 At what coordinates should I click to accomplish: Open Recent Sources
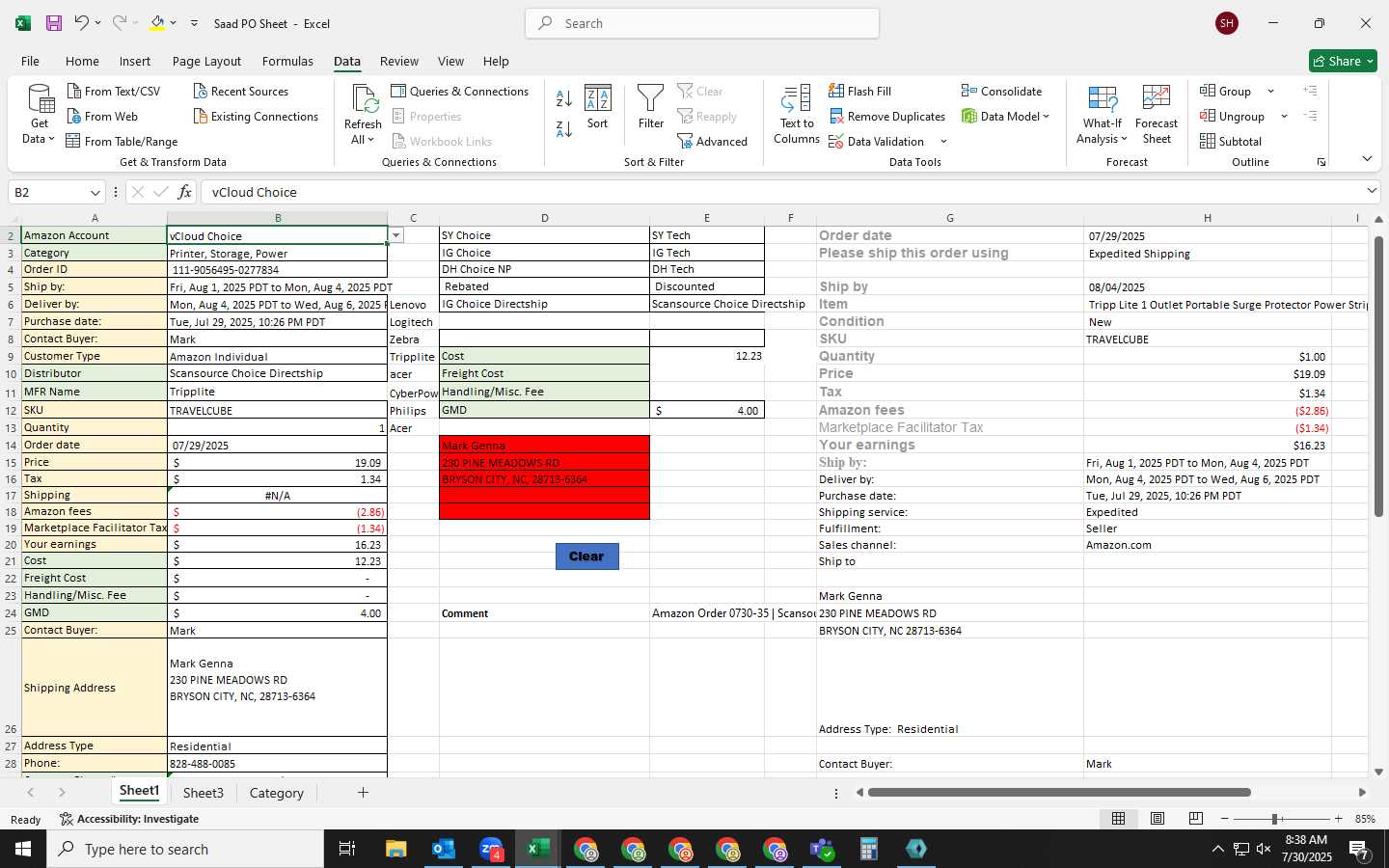(x=241, y=92)
